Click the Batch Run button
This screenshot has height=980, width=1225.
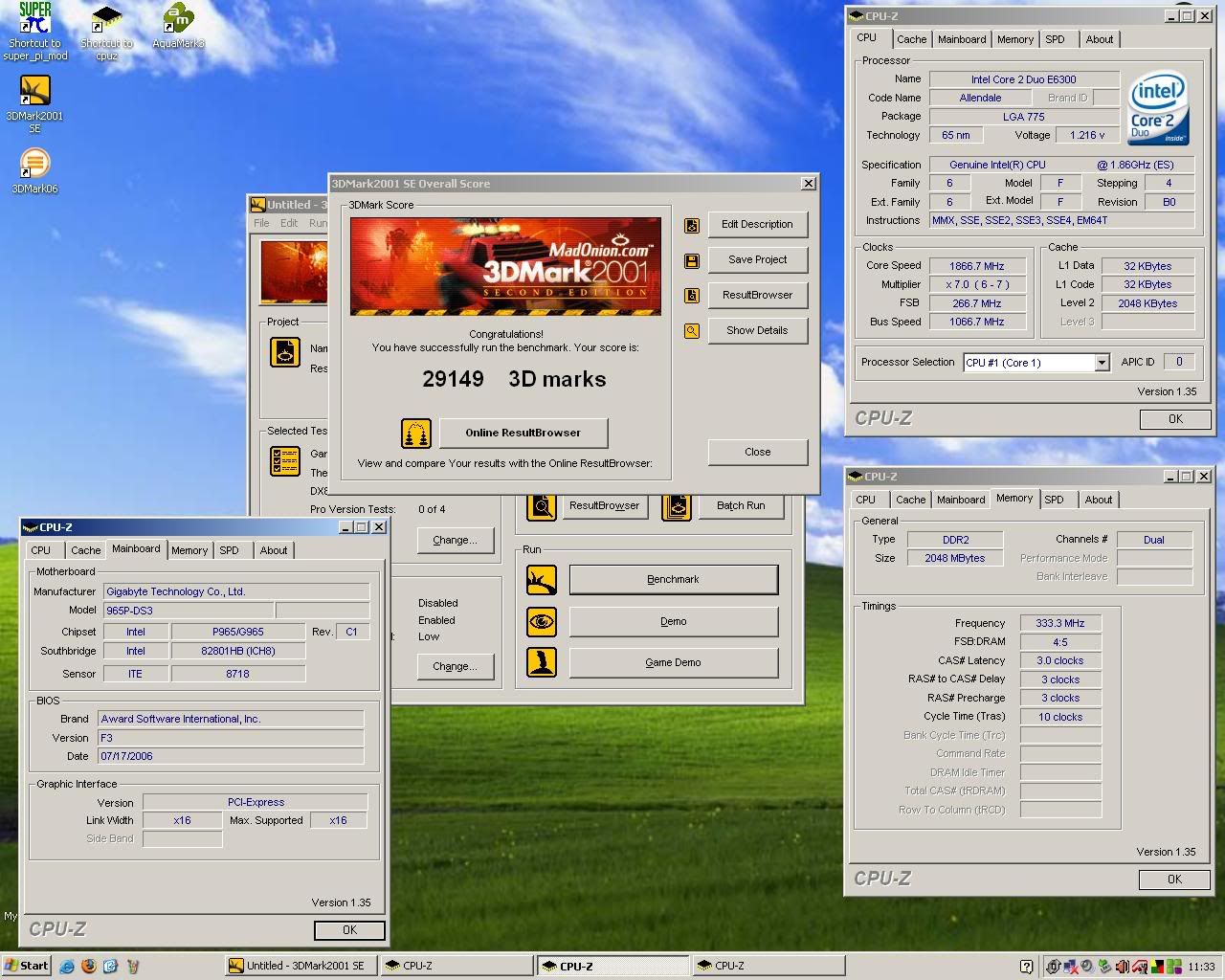tap(741, 506)
